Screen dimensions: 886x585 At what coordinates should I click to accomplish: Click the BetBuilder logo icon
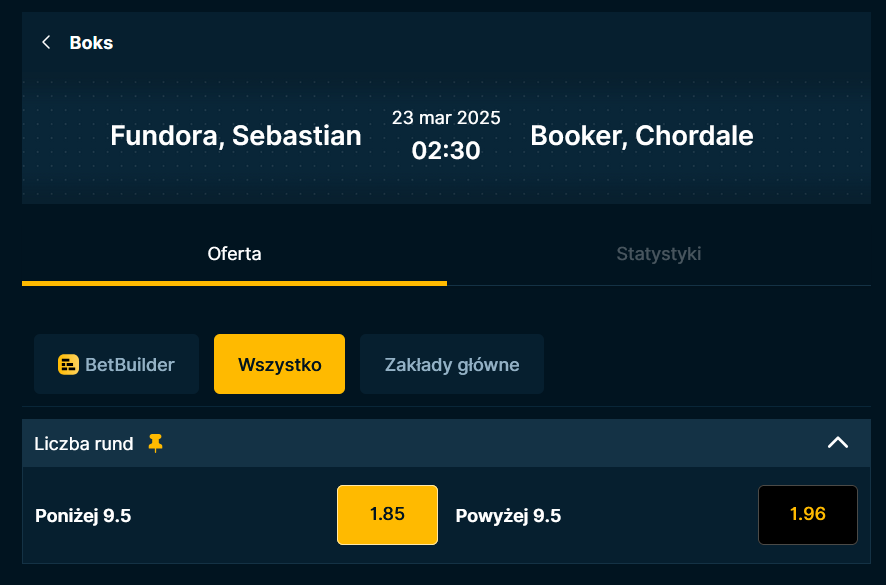coord(68,364)
